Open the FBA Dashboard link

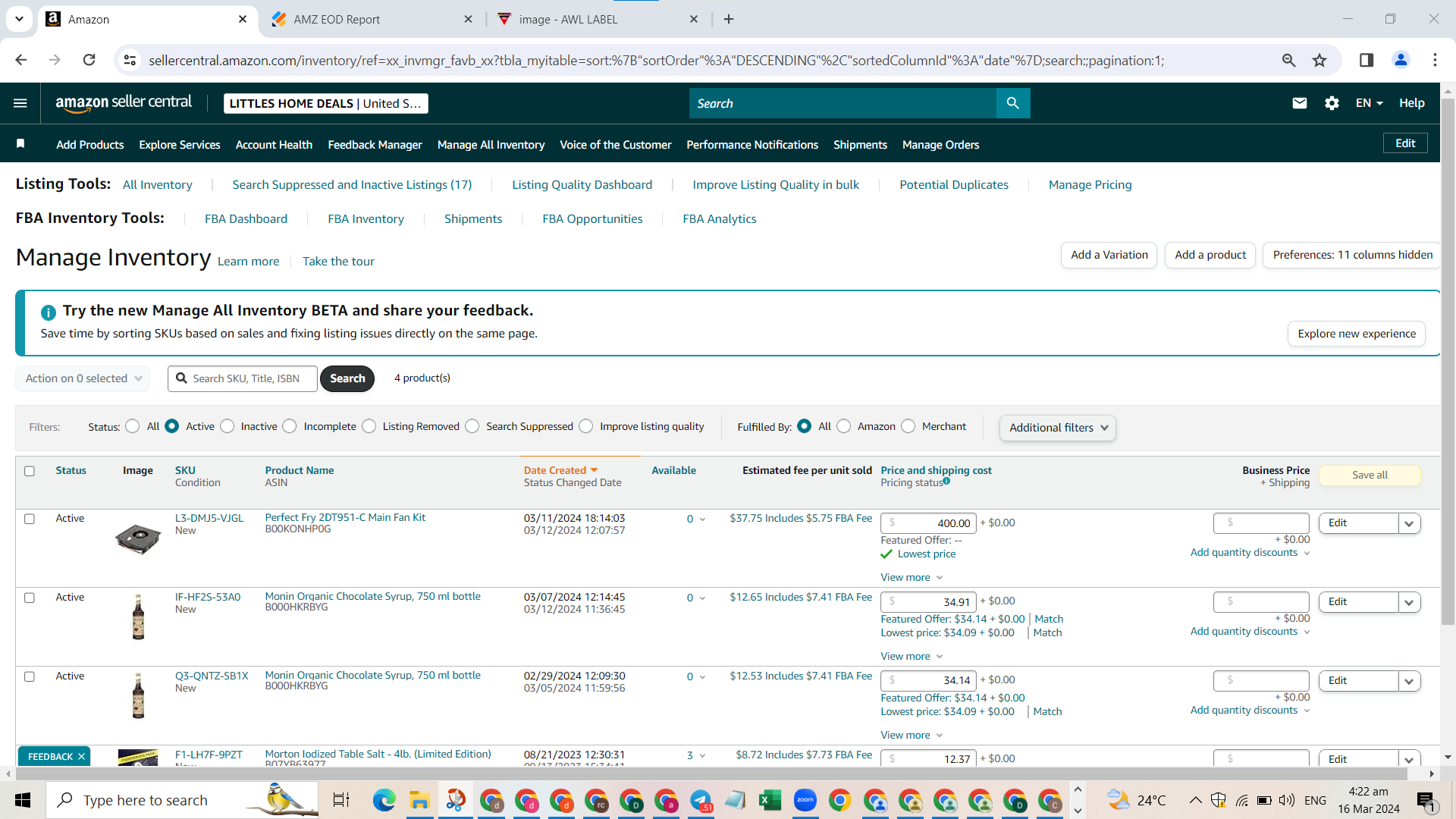coord(246,219)
